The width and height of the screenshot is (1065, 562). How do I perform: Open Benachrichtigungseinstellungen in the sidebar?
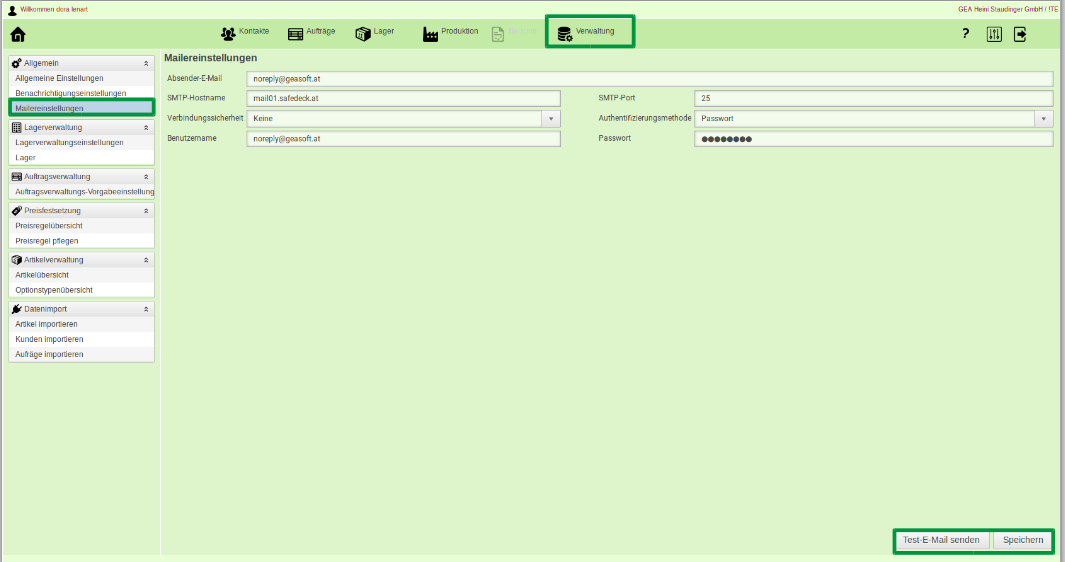(x=70, y=93)
